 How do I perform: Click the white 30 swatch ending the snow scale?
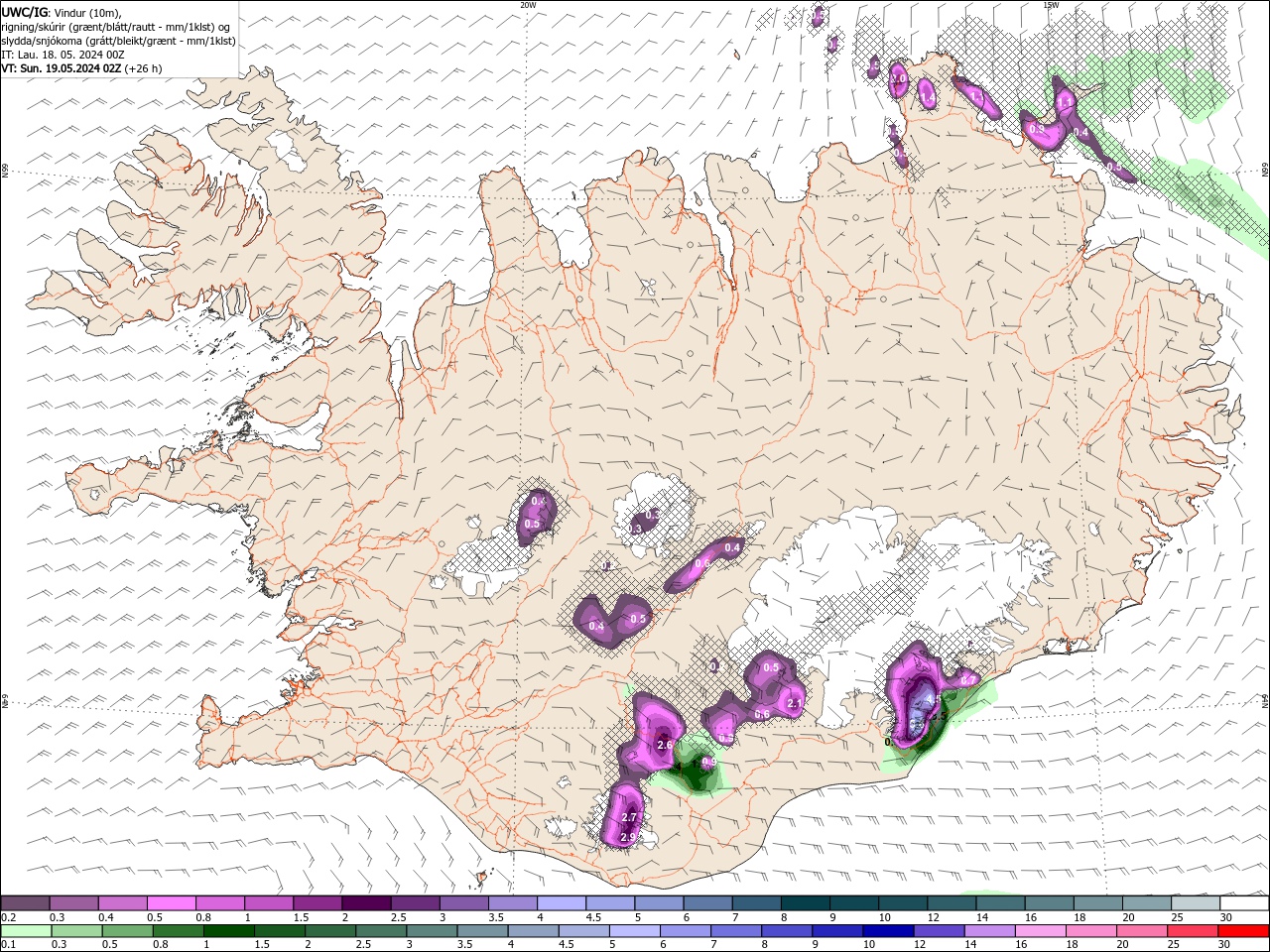1244,902
